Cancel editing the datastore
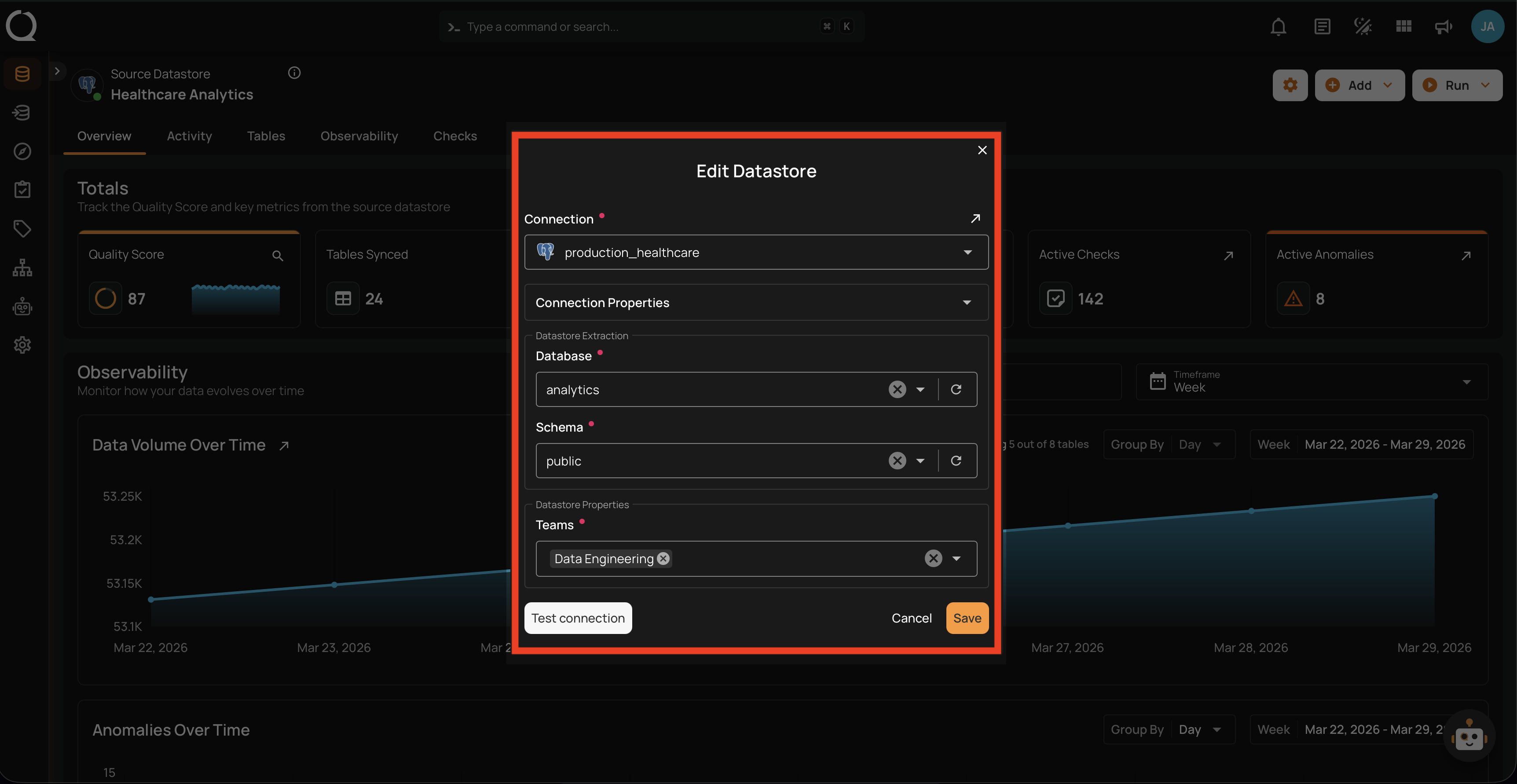Screen dimensions: 1517x784 tap(911, 618)
